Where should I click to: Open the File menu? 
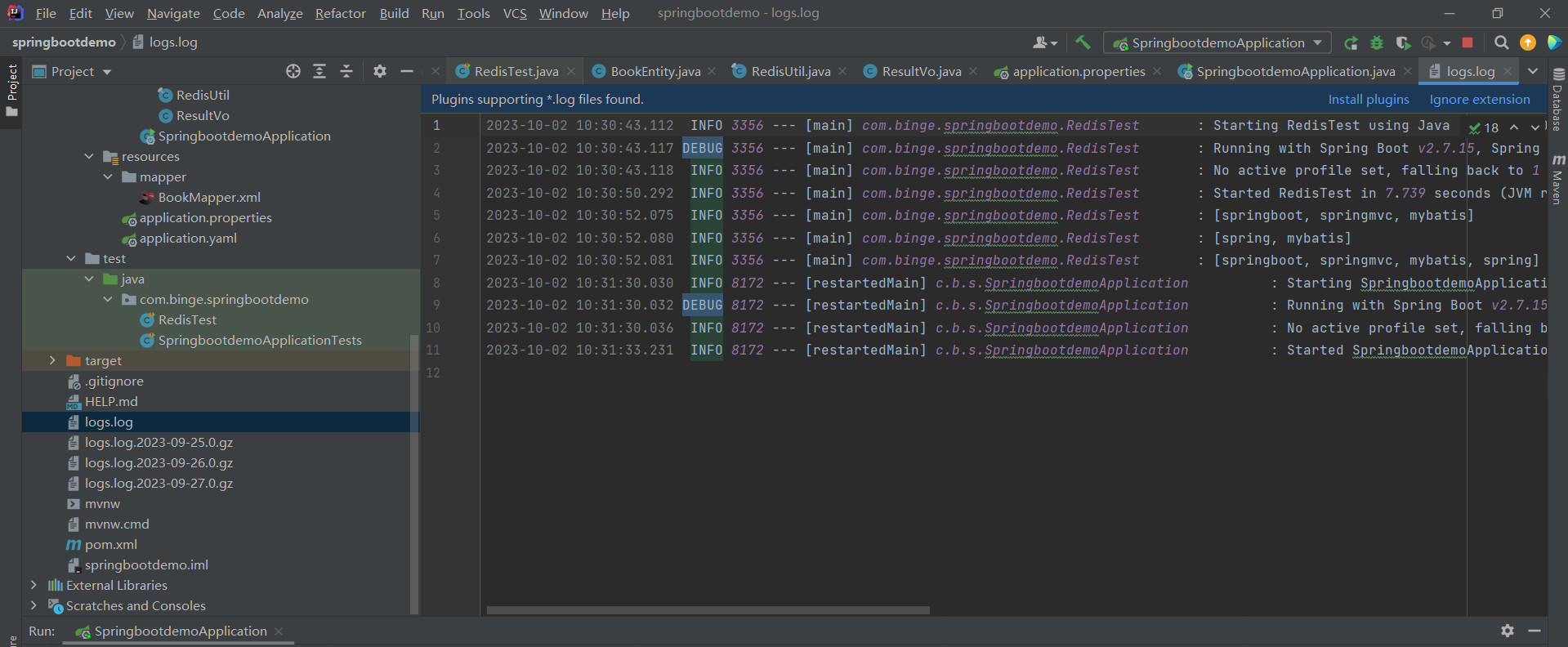pyautogui.click(x=46, y=13)
